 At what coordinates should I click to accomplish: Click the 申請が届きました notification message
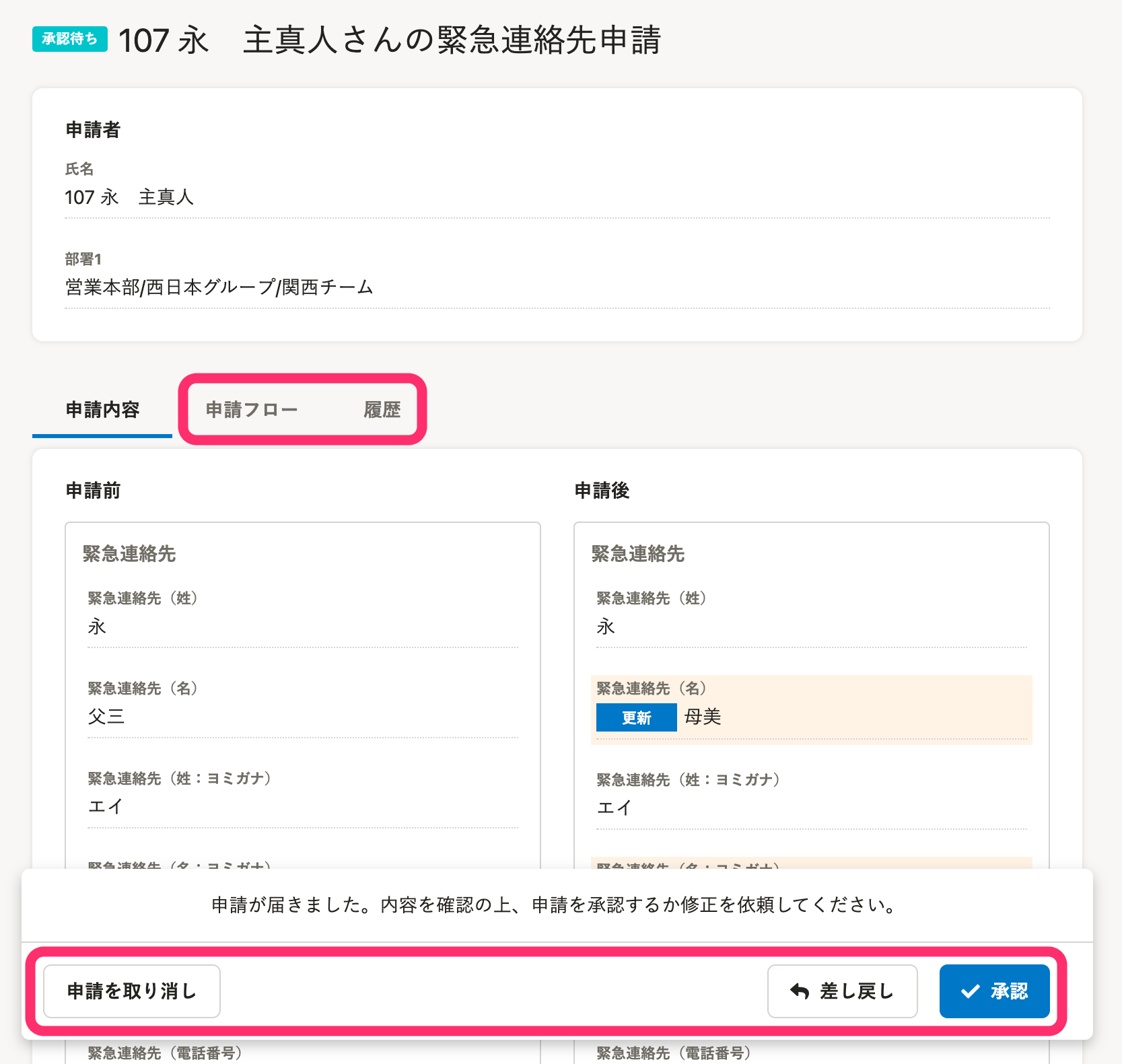pyautogui.click(x=555, y=905)
